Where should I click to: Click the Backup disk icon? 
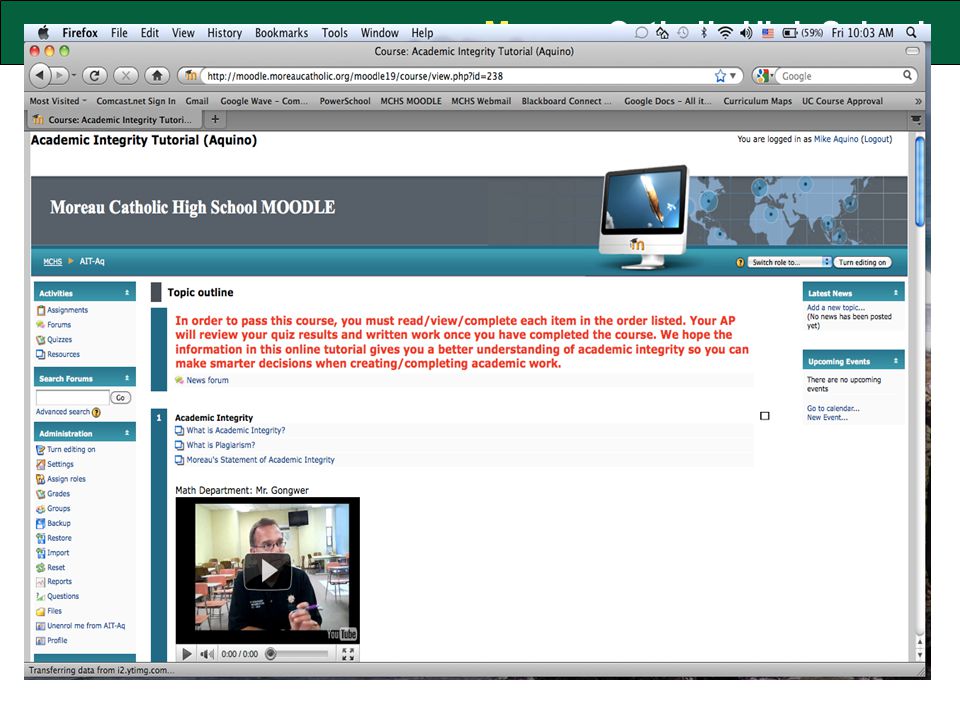pos(40,523)
